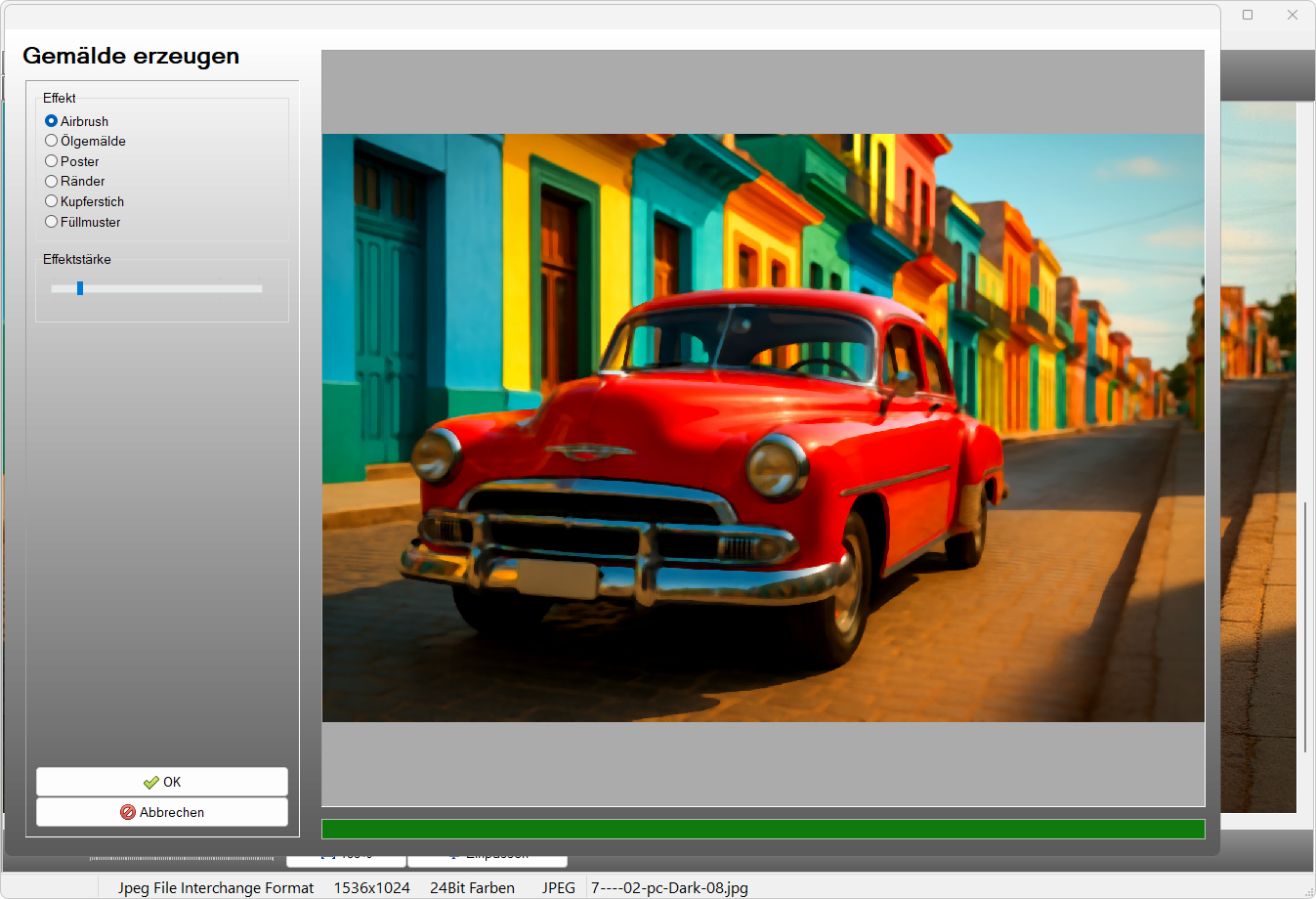Switch effect to Poster
Screen dimensions: 1316x899
(52, 161)
